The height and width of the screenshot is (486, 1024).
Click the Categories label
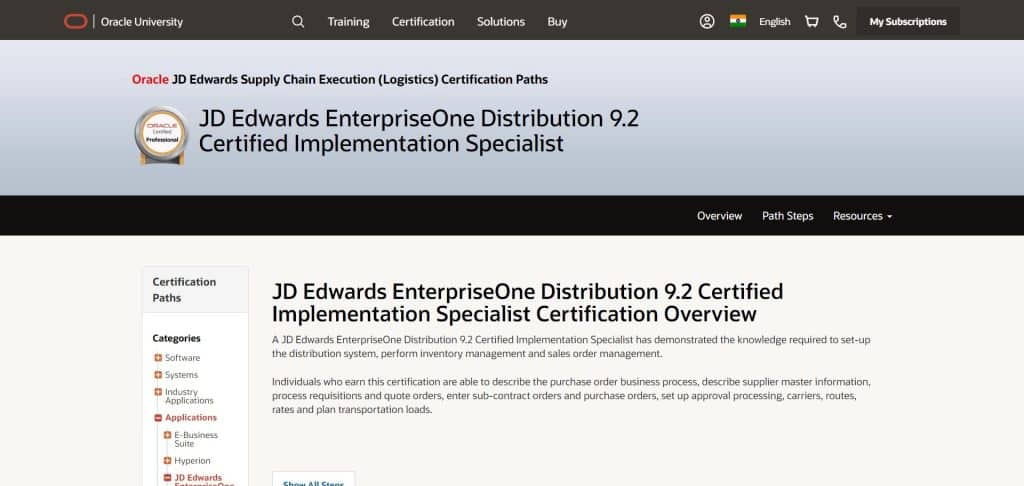tap(176, 338)
